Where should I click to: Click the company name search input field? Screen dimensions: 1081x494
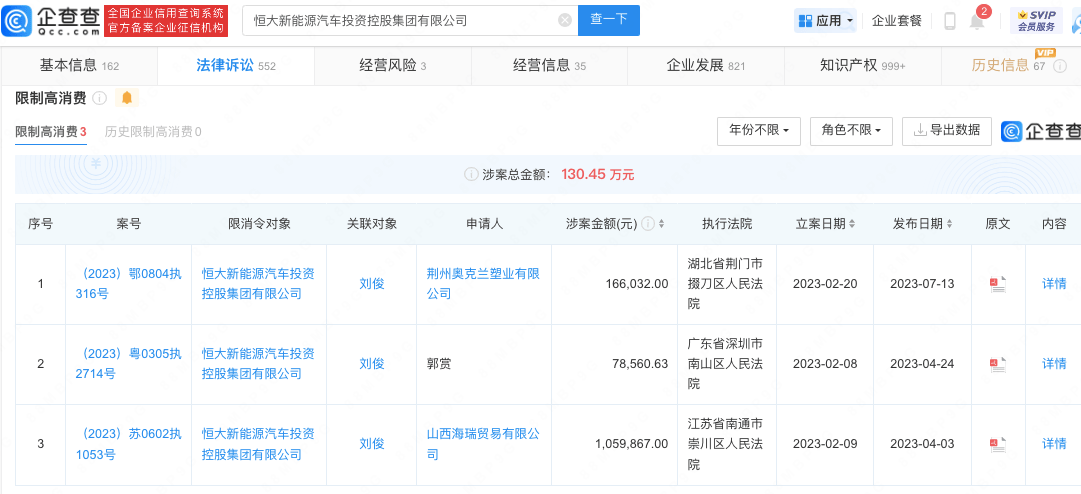[400, 20]
